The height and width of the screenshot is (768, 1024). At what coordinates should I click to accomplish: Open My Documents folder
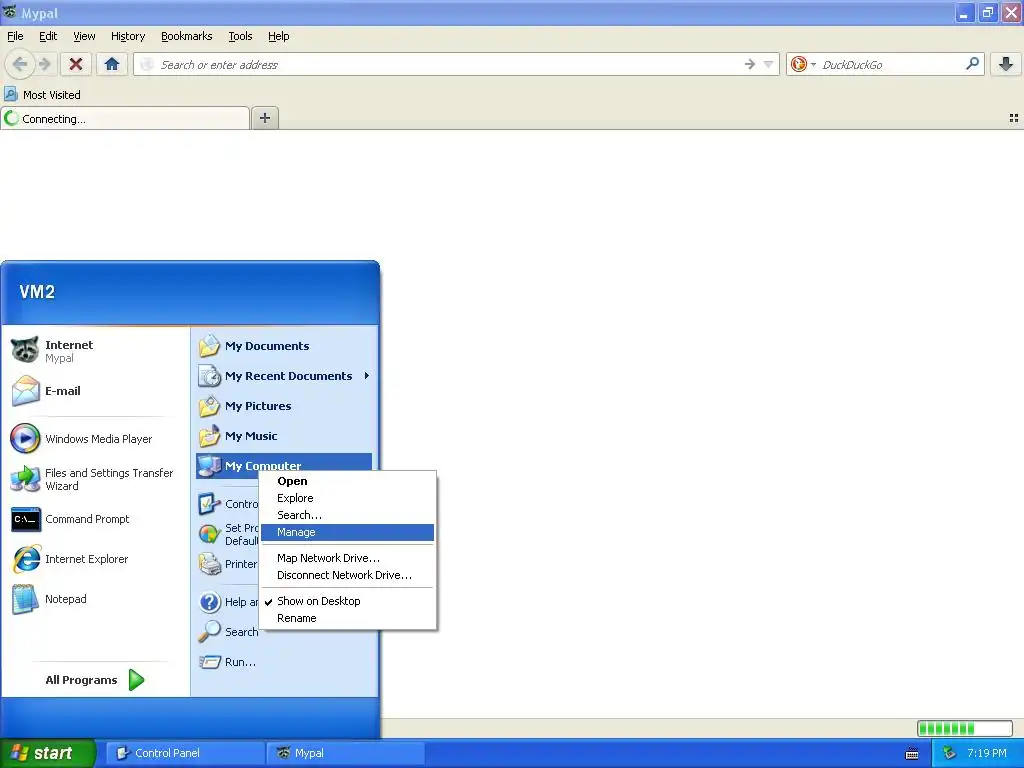[x=283, y=345]
